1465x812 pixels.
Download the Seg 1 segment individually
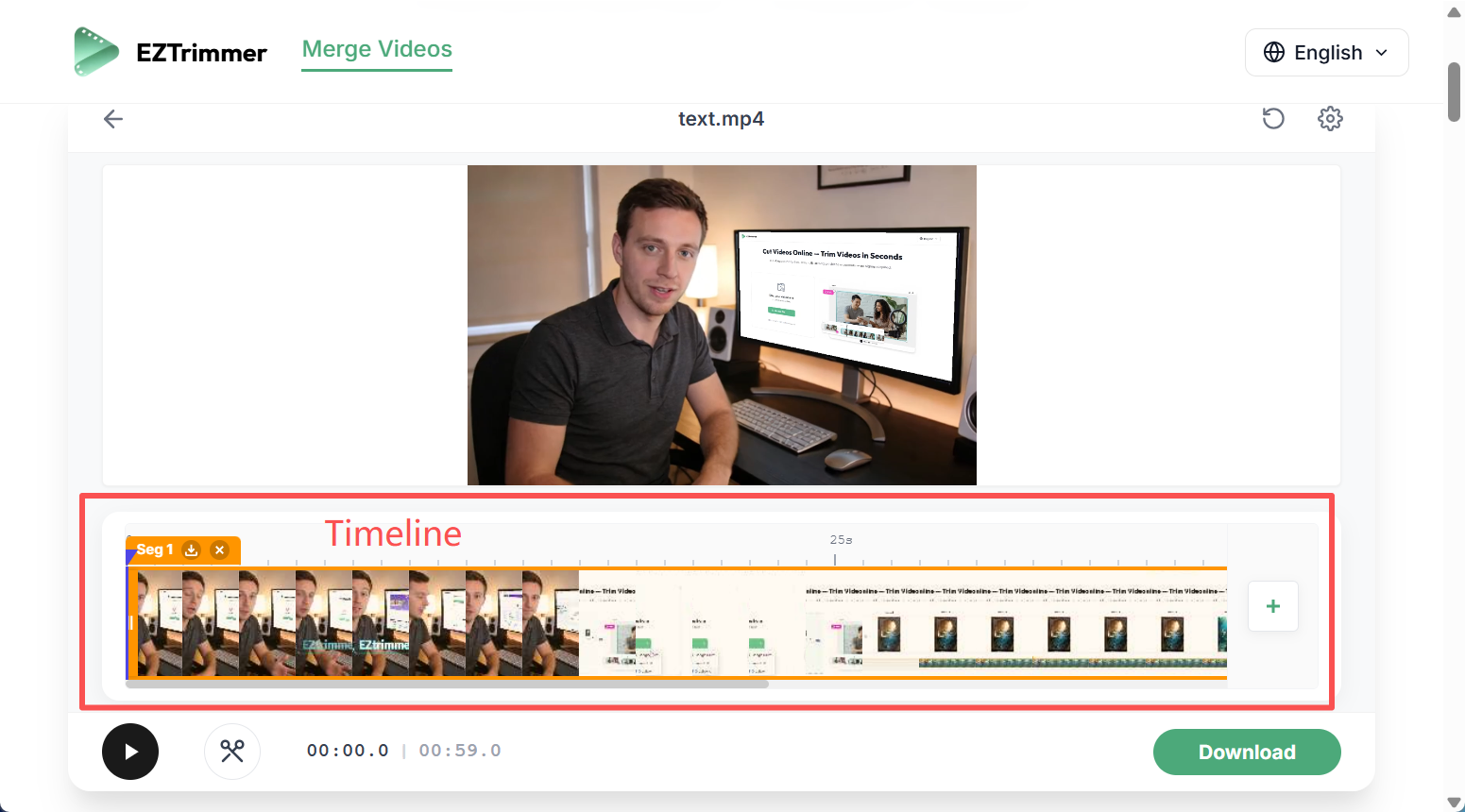191,549
